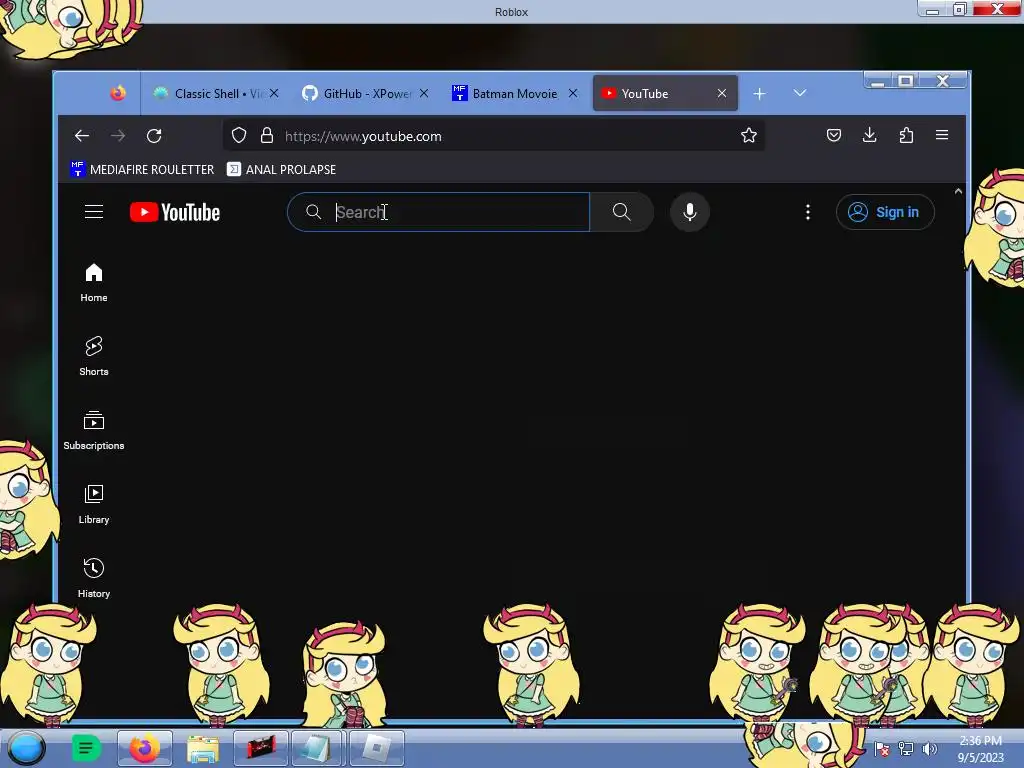Go back with Firefox back arrow
The image size is (1024, 768).
82,136
